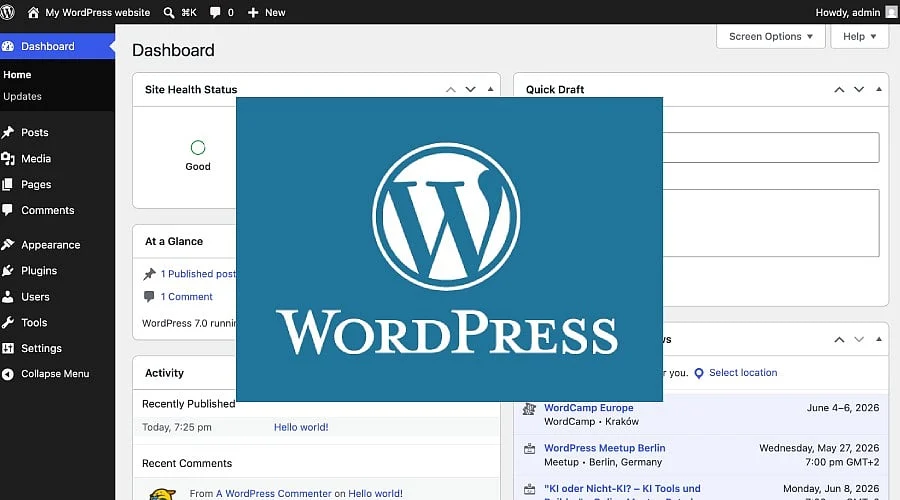The height and width of the screenshot is (500, 900).
Task: Move Site Health Status widget down
Action: click(471, 90)
